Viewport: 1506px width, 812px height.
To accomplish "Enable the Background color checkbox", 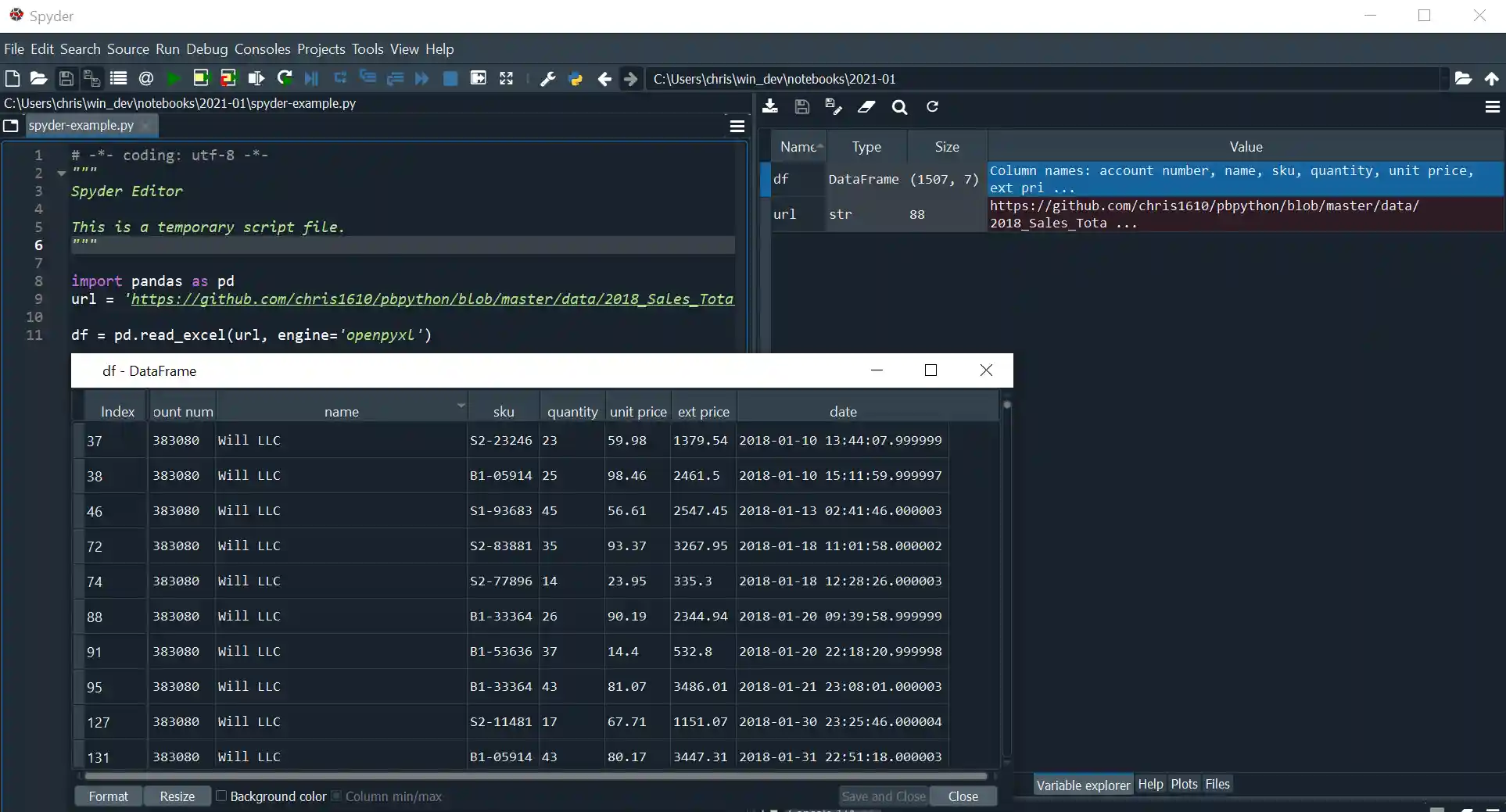I will [x=221, y=796].
